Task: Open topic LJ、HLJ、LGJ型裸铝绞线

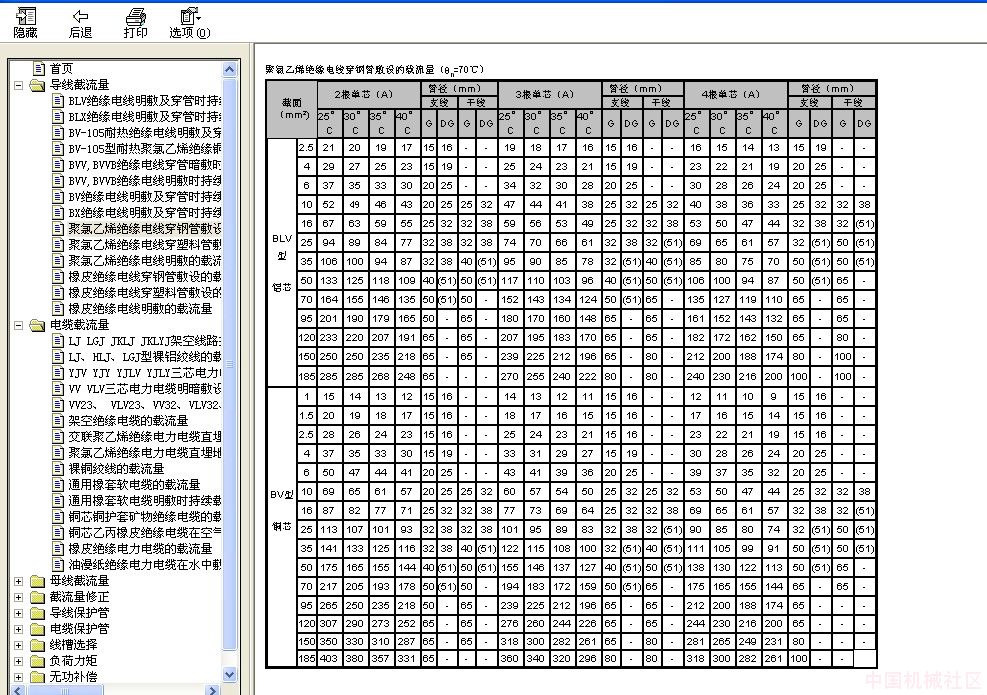Action: click(145, 357)
